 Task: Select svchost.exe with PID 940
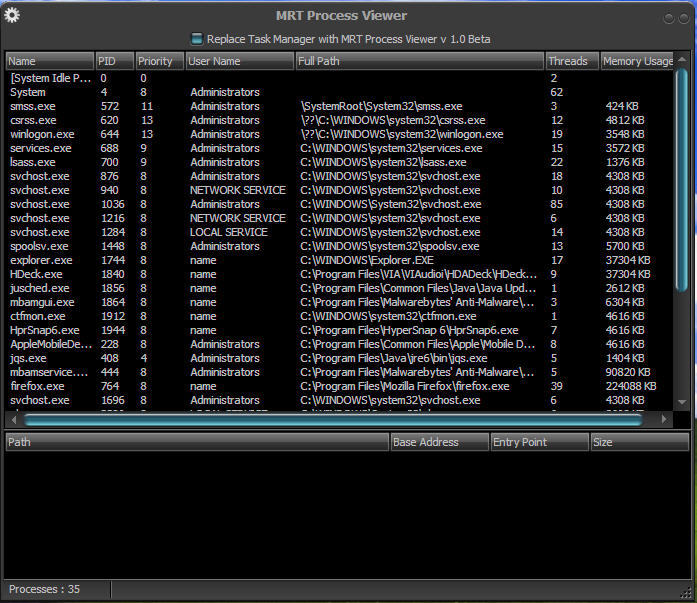coord(340,190)
